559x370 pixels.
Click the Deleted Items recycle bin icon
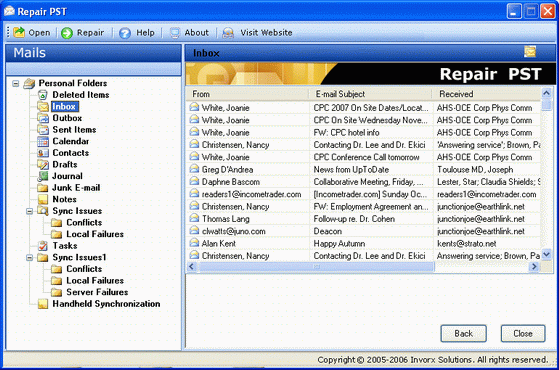pos(42,95)
